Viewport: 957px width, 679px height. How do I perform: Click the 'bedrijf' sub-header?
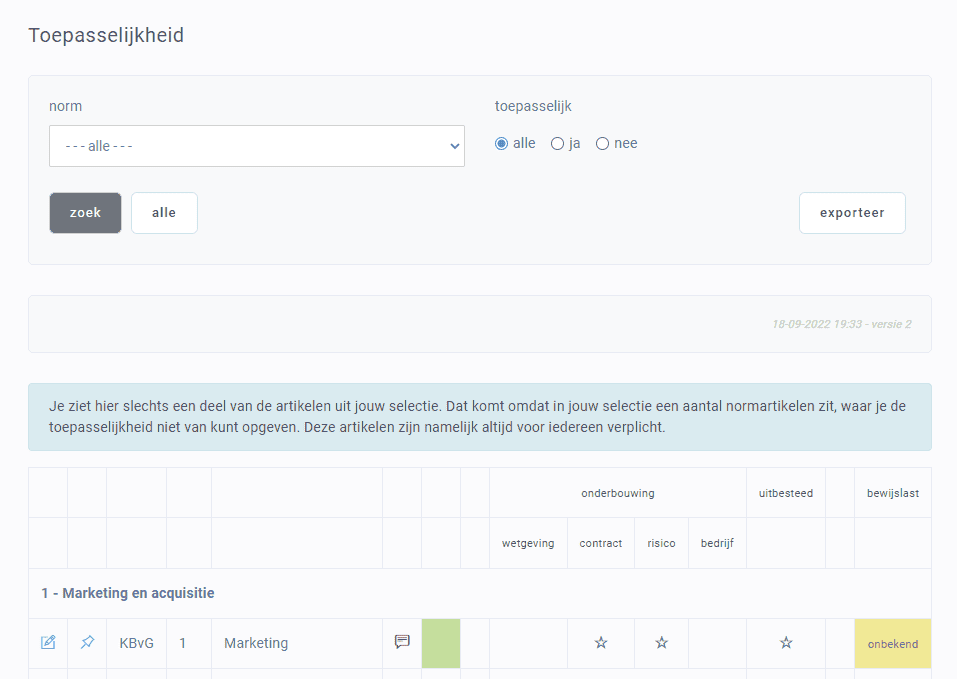tap(717, 543)
